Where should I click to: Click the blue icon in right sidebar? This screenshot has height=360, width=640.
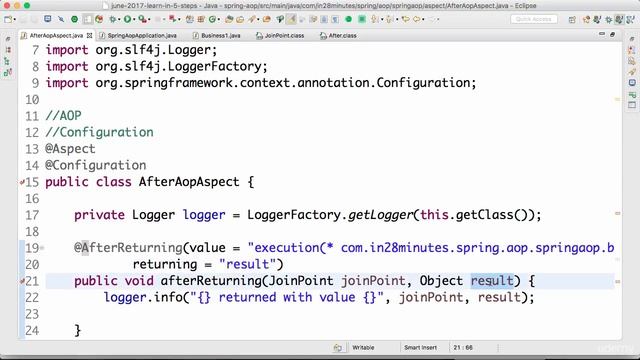point(632,83)
